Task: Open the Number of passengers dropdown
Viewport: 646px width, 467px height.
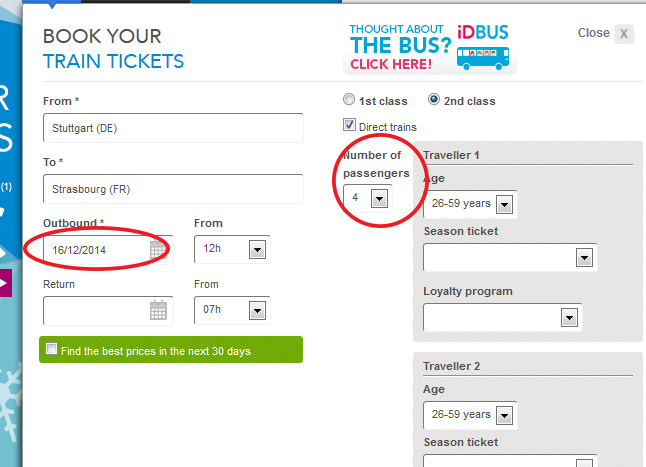Action: (367, 198)
